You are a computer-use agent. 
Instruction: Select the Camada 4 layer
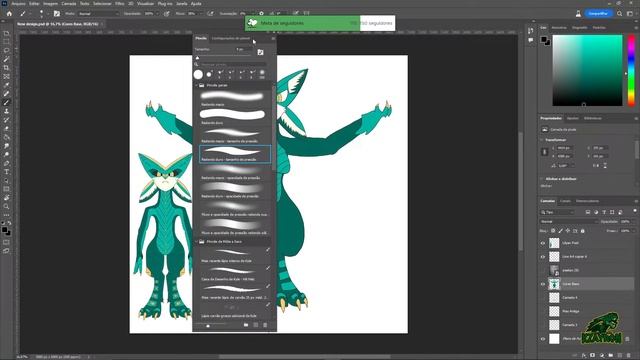(588, 298)
